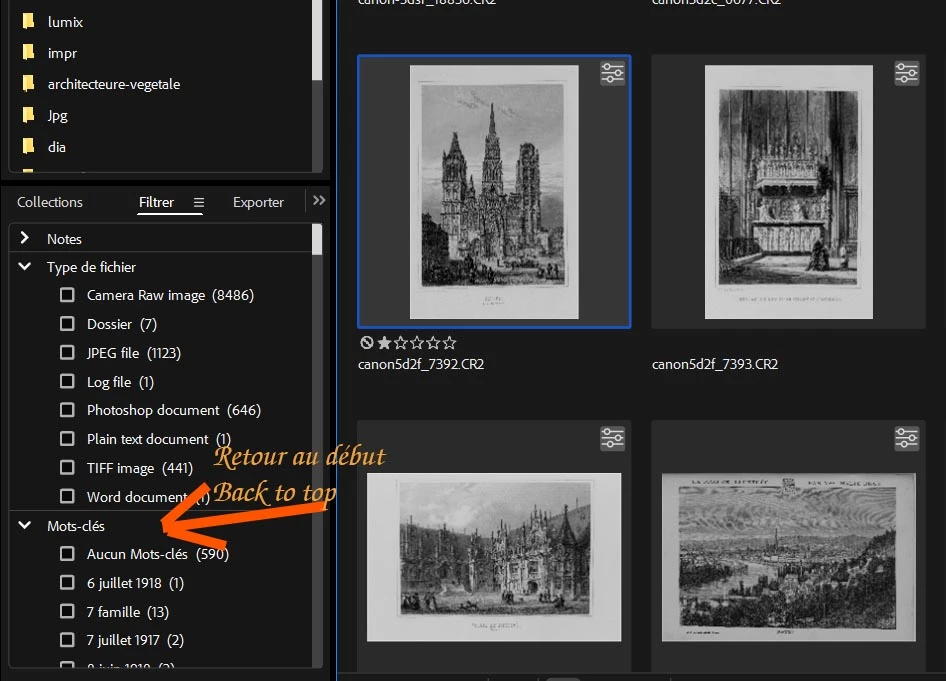Image resolution: width=946 pixels, height=681 pixels.
Task: Click settings badge on city panorama thumbnail
Action: point(906,438)
